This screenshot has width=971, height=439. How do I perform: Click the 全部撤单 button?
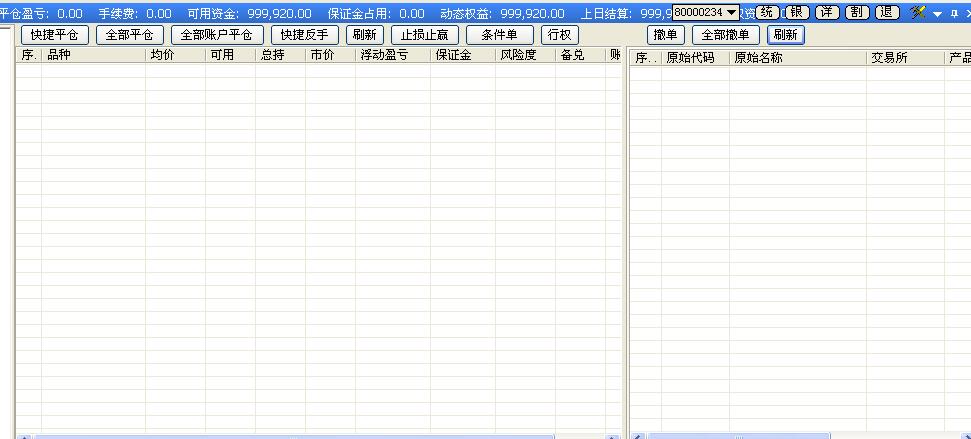(x=726, y=35)
